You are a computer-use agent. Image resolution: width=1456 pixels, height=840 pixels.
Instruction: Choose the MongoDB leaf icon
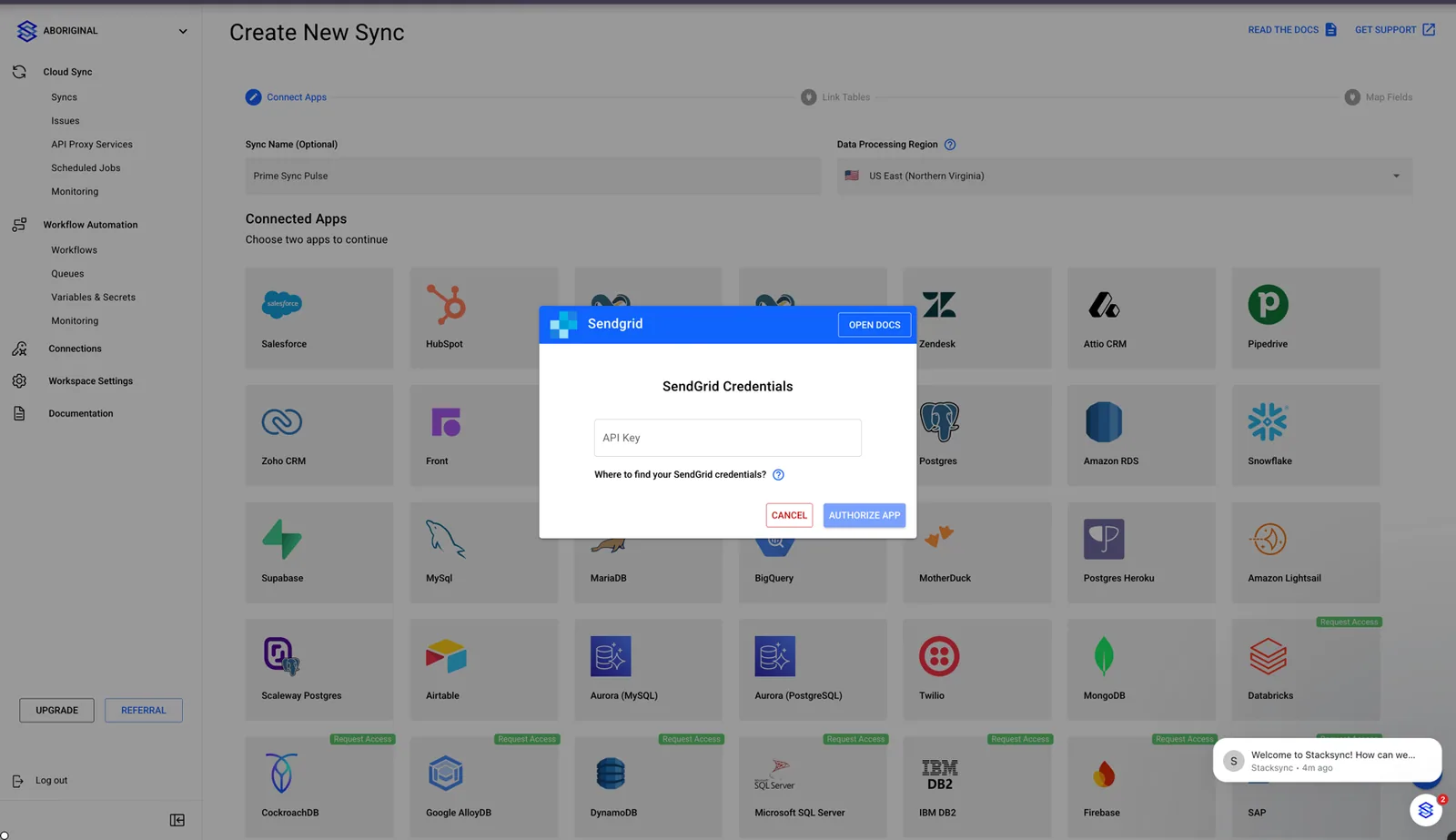tap(1104, 656)
